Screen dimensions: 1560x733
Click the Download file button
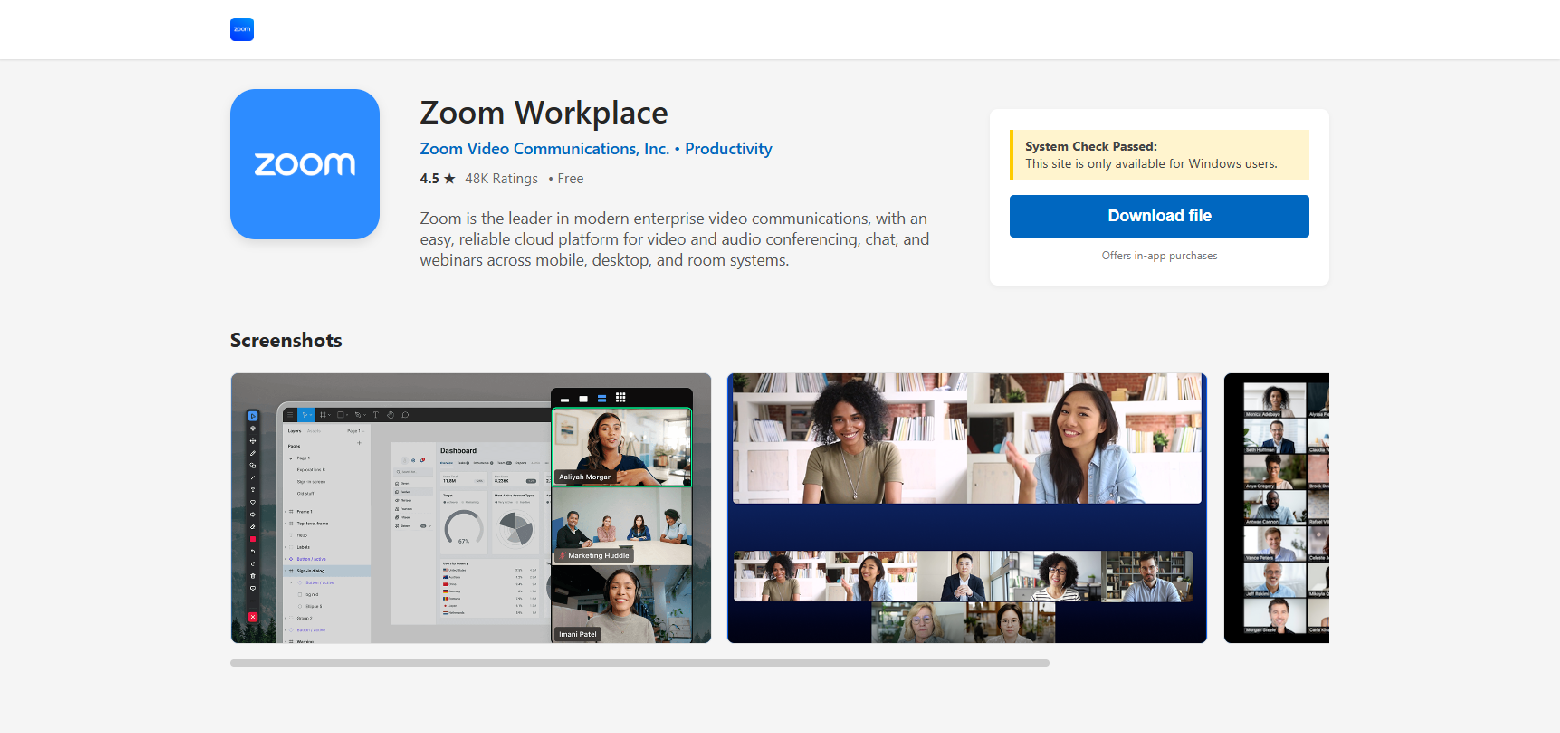click(1159, 216)
